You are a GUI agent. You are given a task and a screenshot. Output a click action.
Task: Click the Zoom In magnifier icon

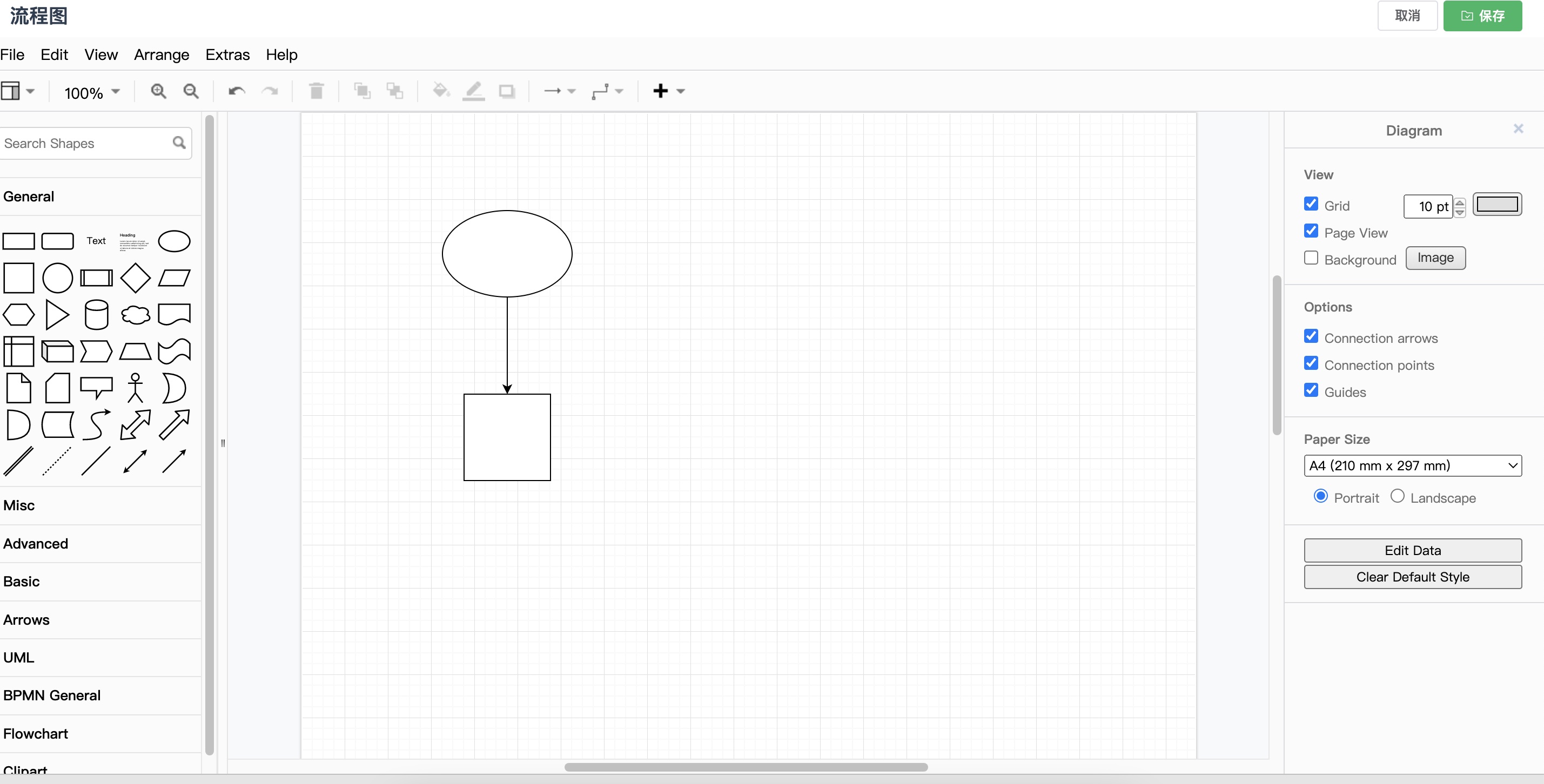[158, 91]
